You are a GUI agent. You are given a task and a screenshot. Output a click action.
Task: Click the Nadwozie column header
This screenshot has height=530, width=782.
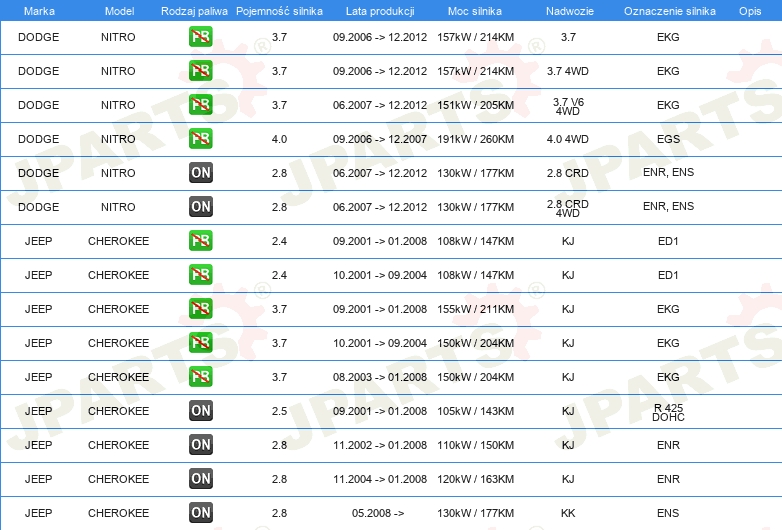[x=570, y=11]
